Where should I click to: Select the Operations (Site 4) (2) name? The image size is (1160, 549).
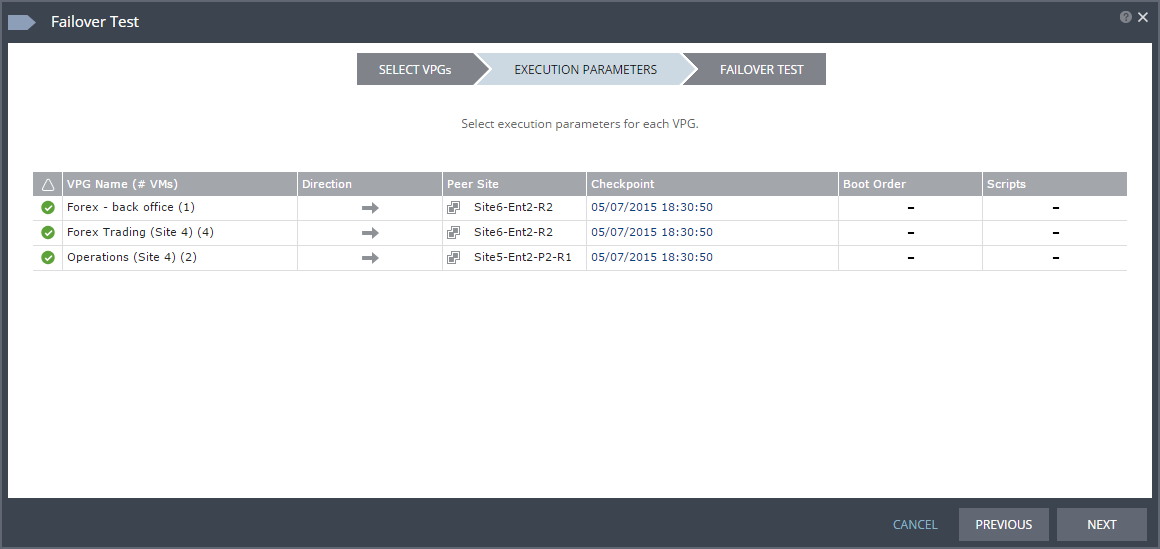click(132, 257)
